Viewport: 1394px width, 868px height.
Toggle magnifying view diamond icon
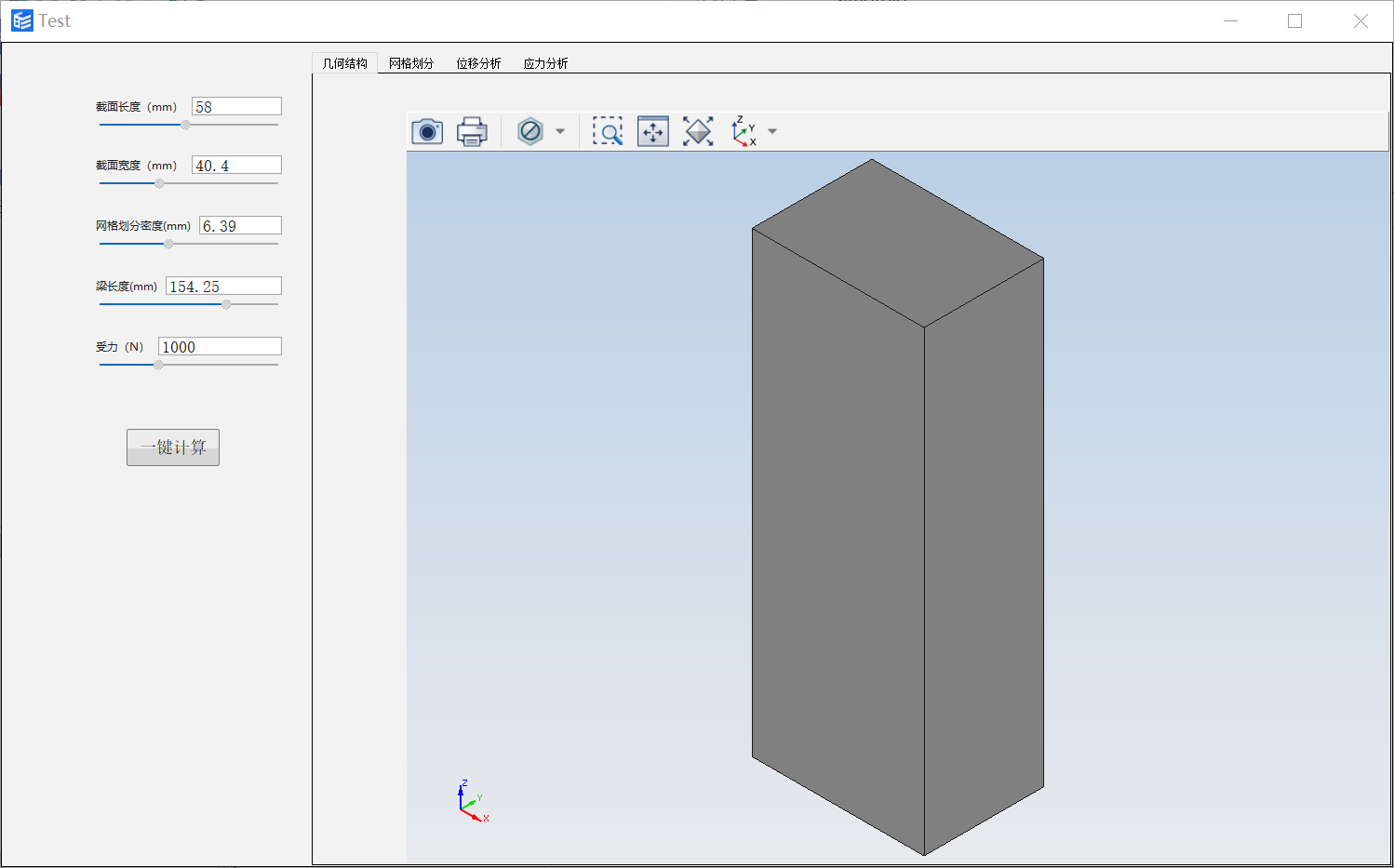698,131
